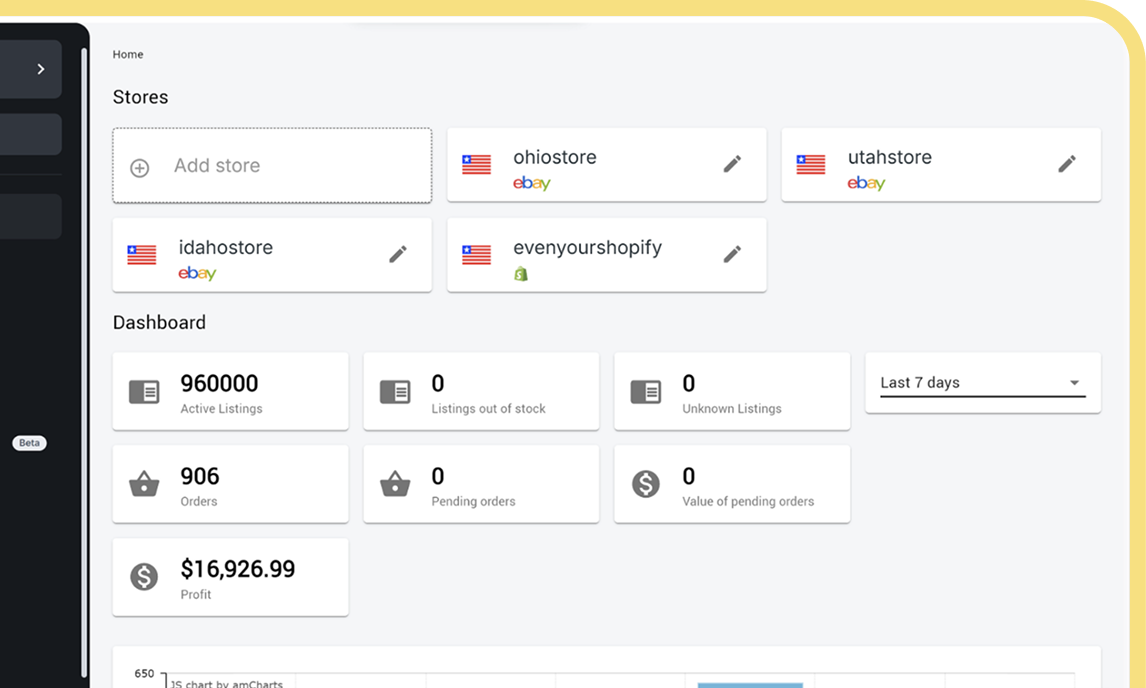Click the eBay logo under ohiostore
The width and height of the screenshot is (1146, 688).
(531, 184)
